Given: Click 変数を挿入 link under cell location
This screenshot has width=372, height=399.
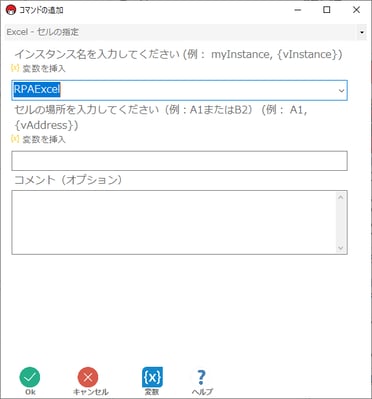Looking at the screenshot, I should coord(44,139).
